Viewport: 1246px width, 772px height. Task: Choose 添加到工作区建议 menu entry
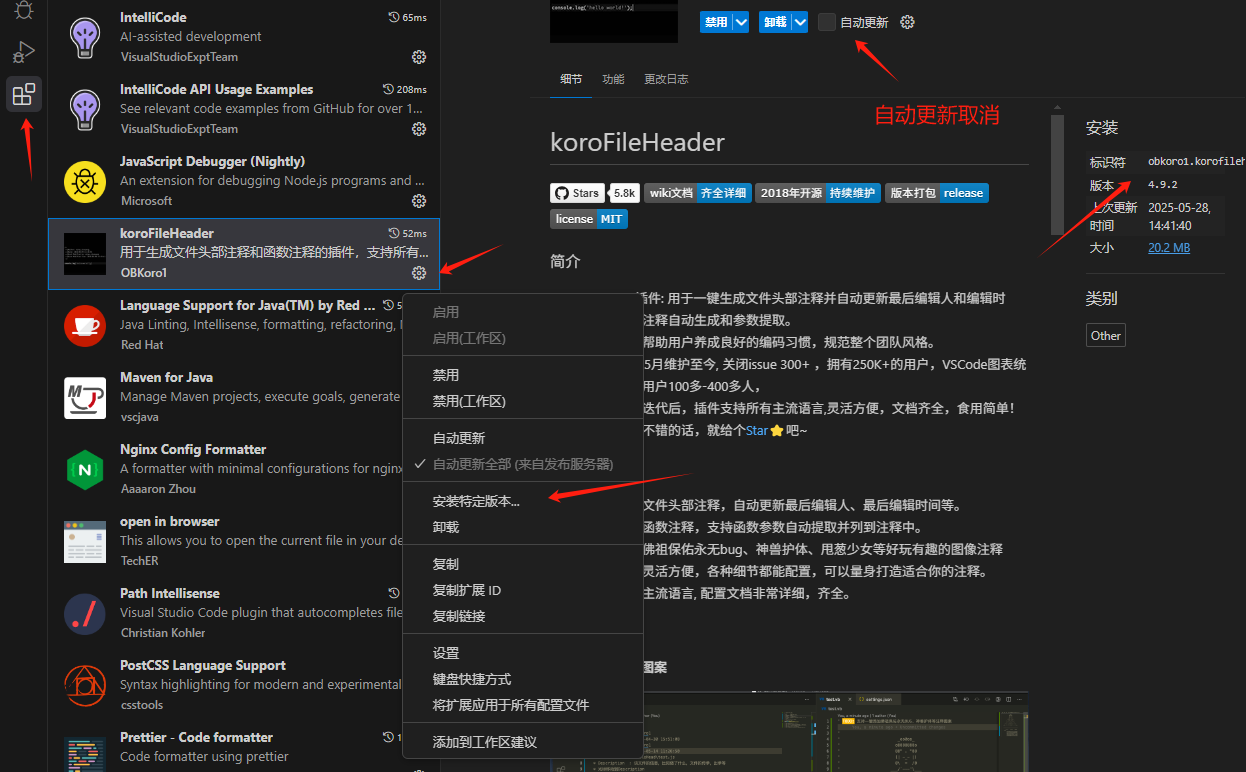tap(522, 742)
